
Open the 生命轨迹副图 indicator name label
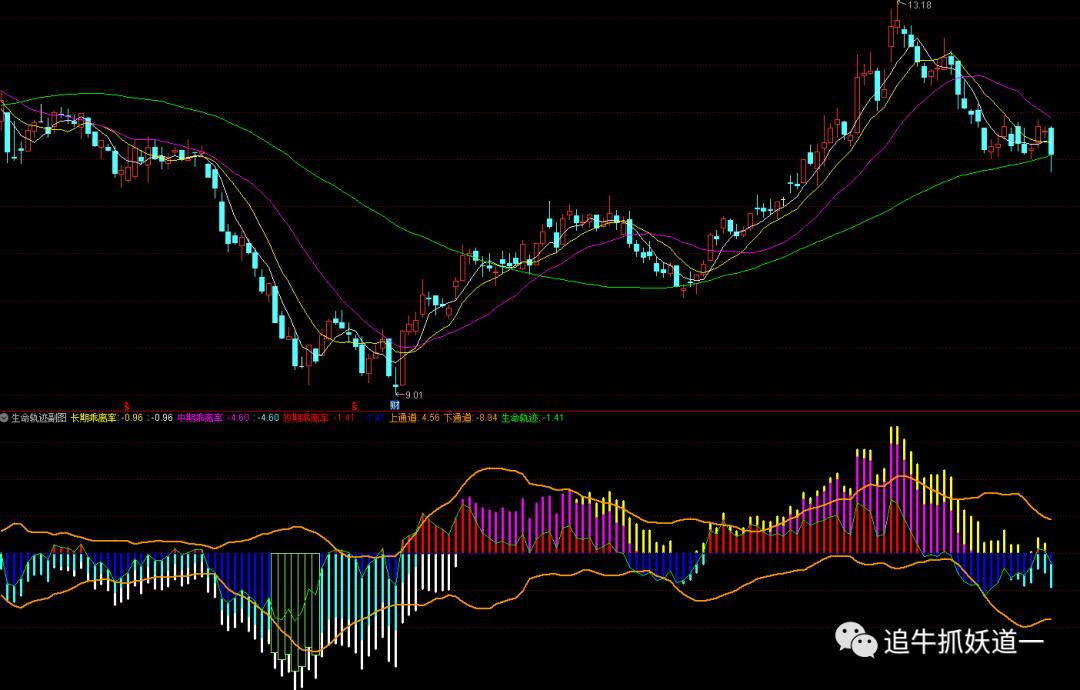[38, 418]
